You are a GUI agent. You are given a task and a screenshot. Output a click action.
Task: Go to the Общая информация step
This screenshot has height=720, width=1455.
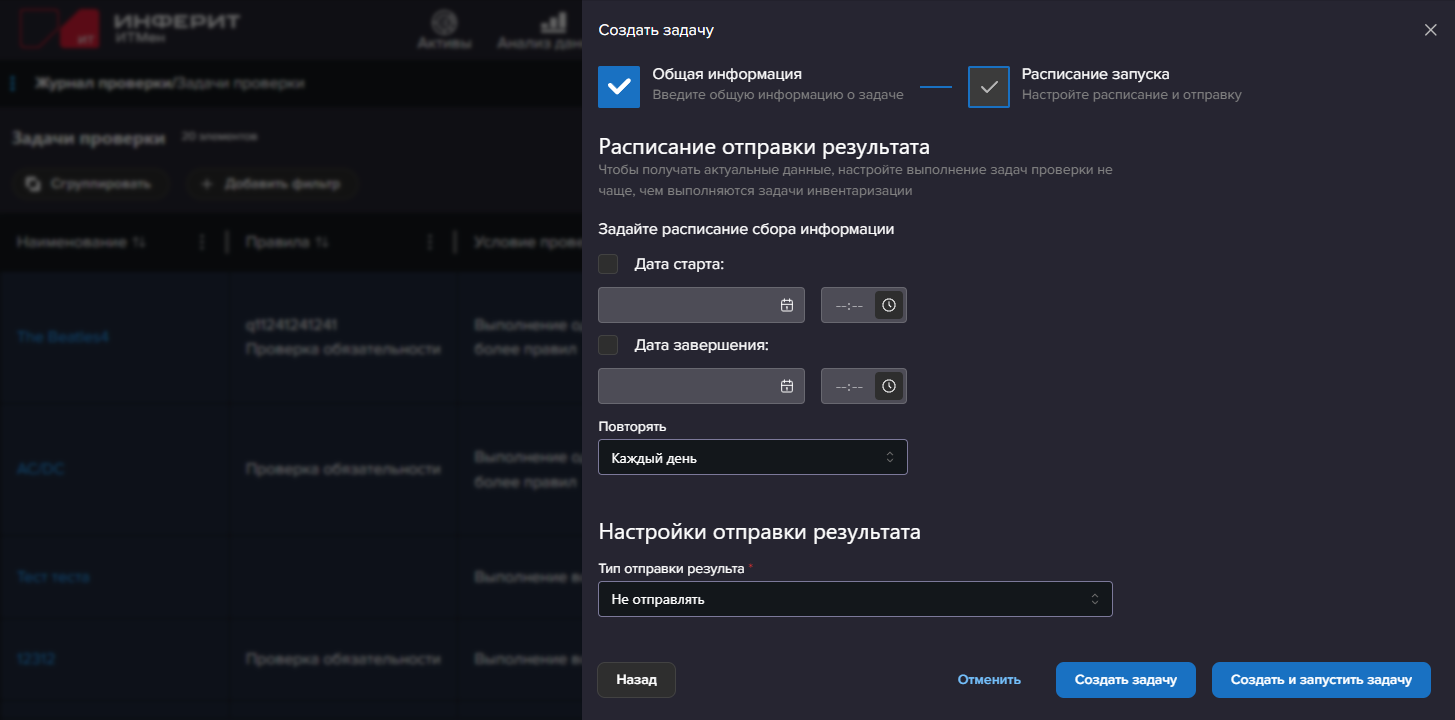727,74
